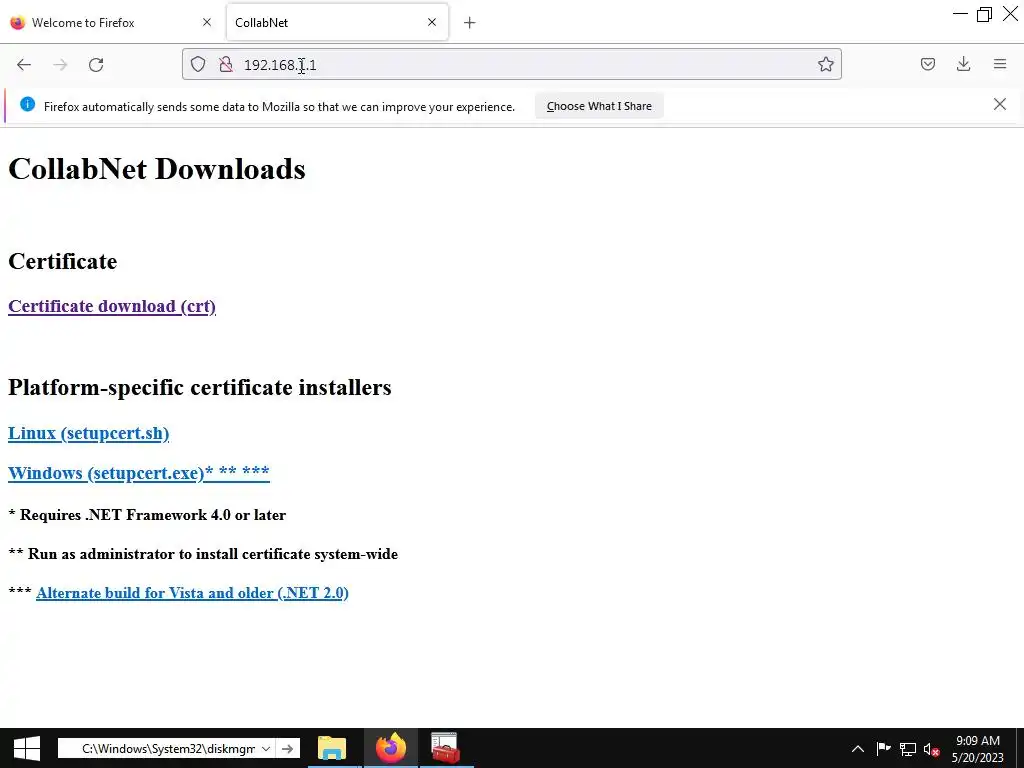Select the CollabNet tab

point(337,22)
